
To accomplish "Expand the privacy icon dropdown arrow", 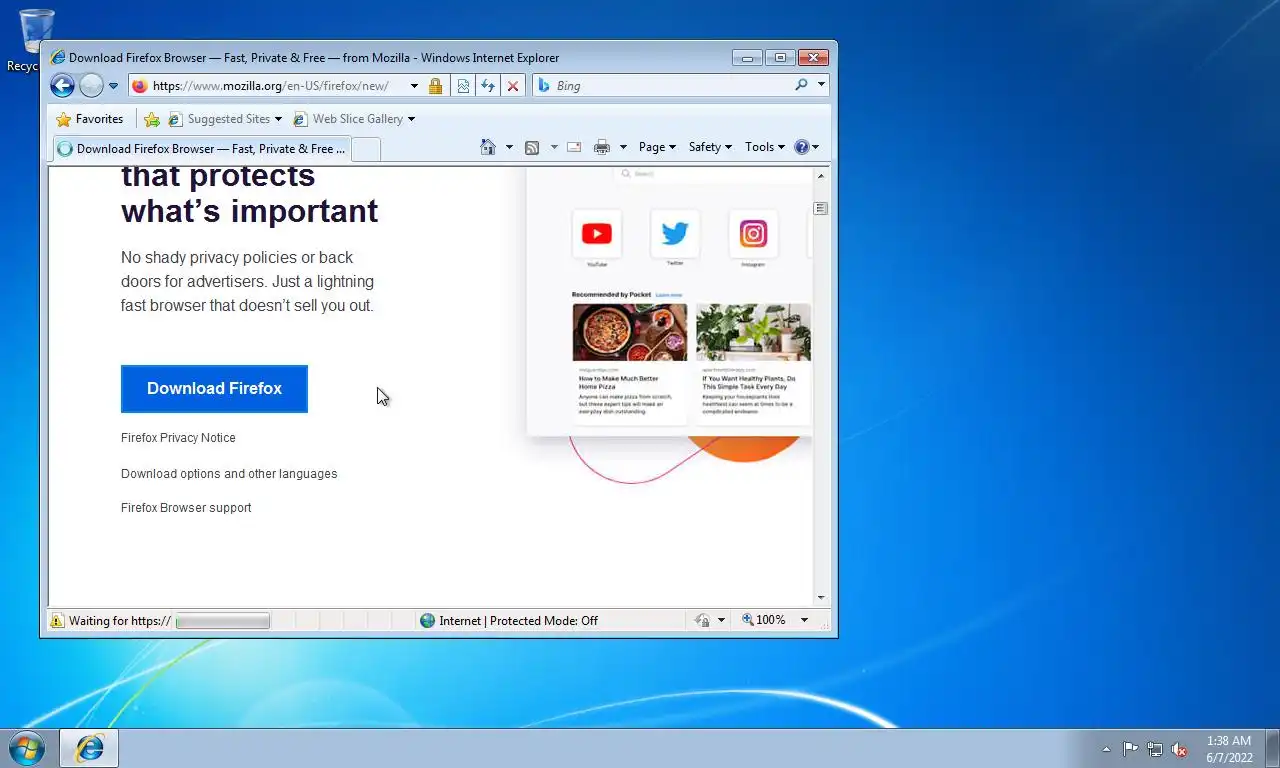I will coord(721,621).
